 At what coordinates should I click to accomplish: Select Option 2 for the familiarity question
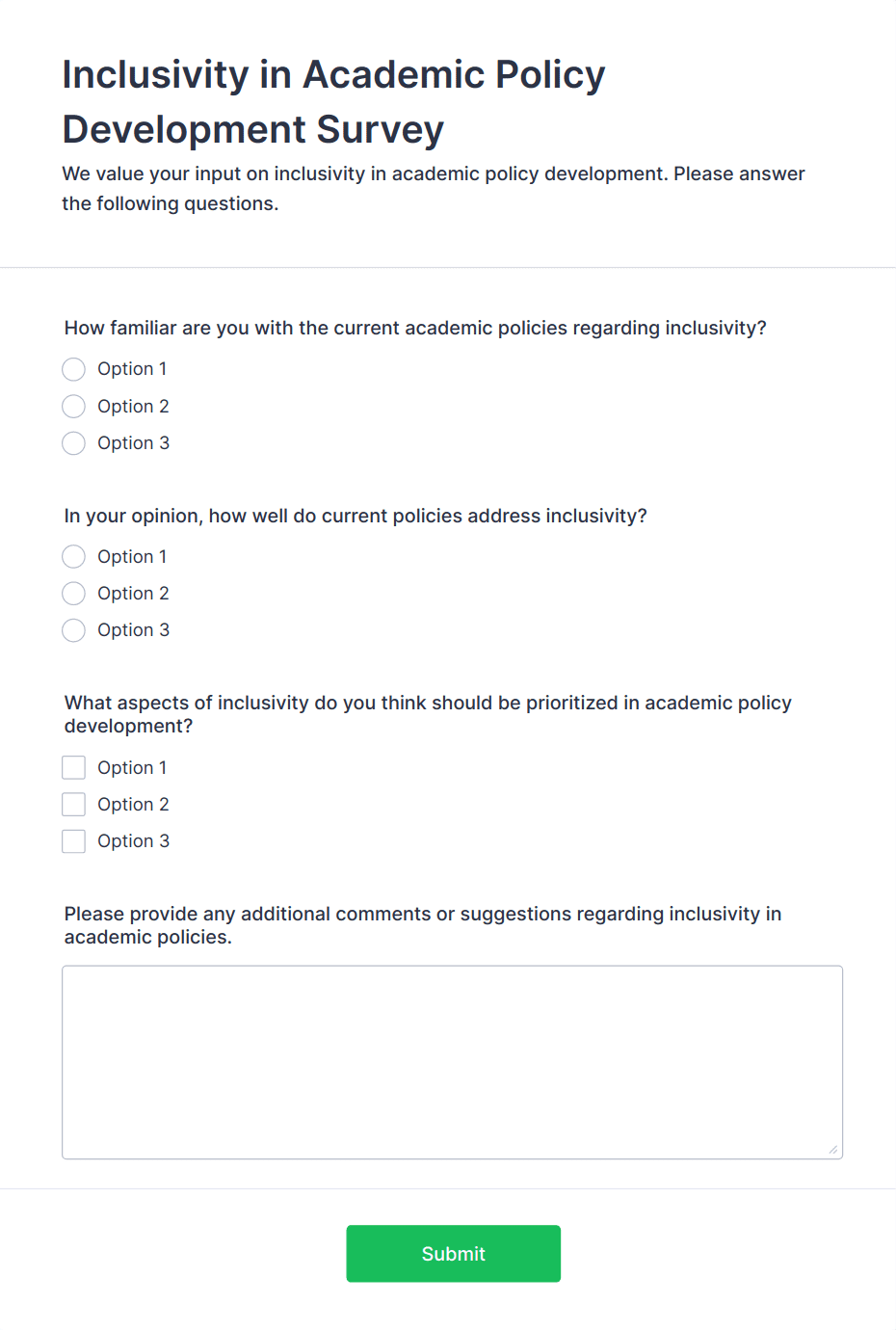pyautogui.click(x=73, y=406)
